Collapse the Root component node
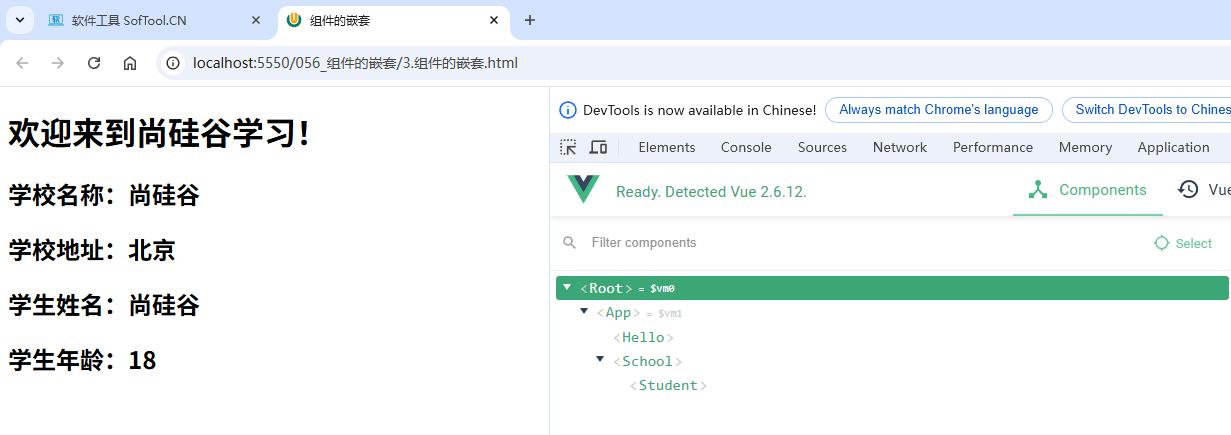Screen dimensions: 1231x435 click(x=567, y=288)
